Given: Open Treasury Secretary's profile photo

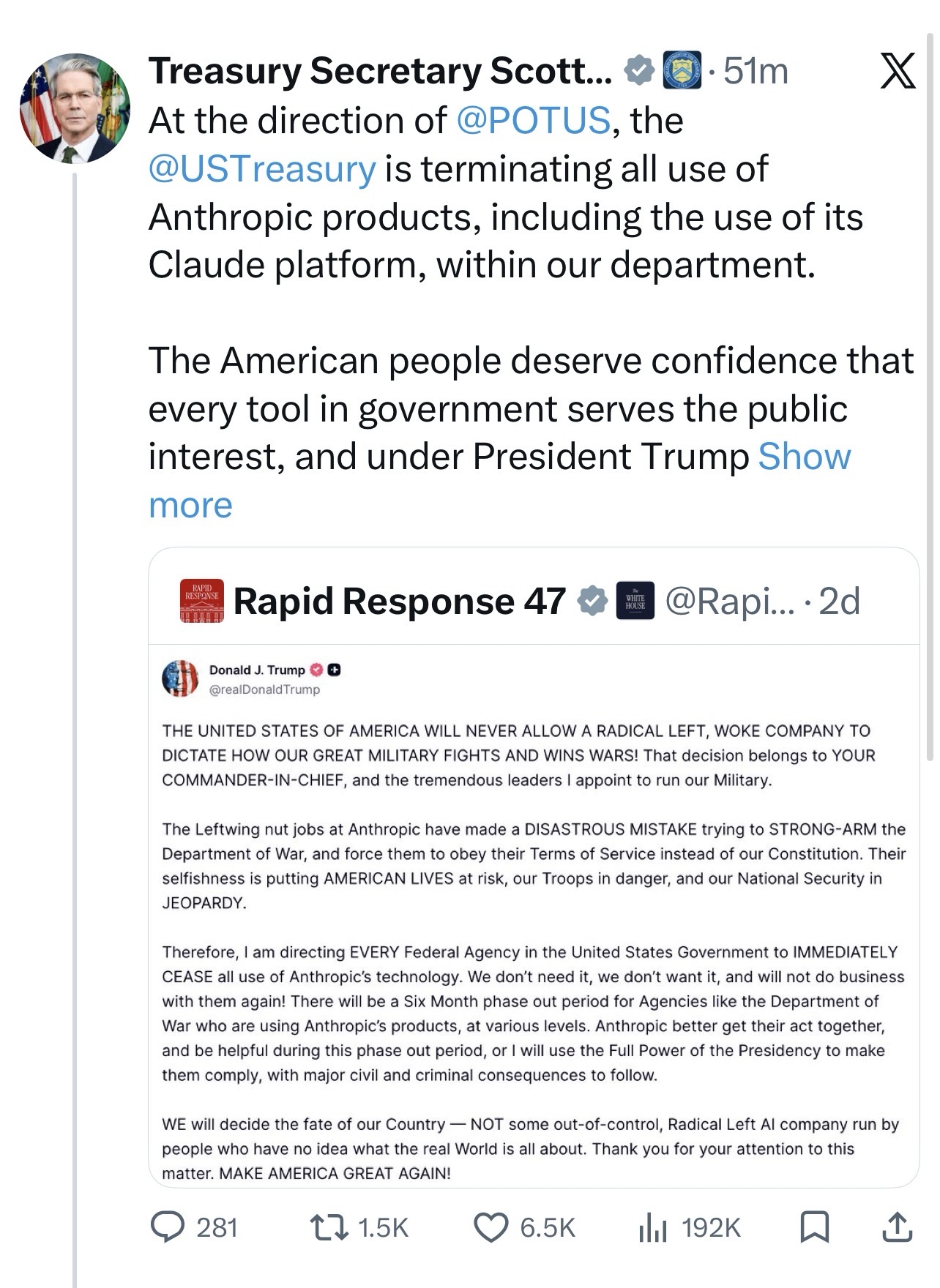Looking at the screenshot, I should tap(75, 108).
